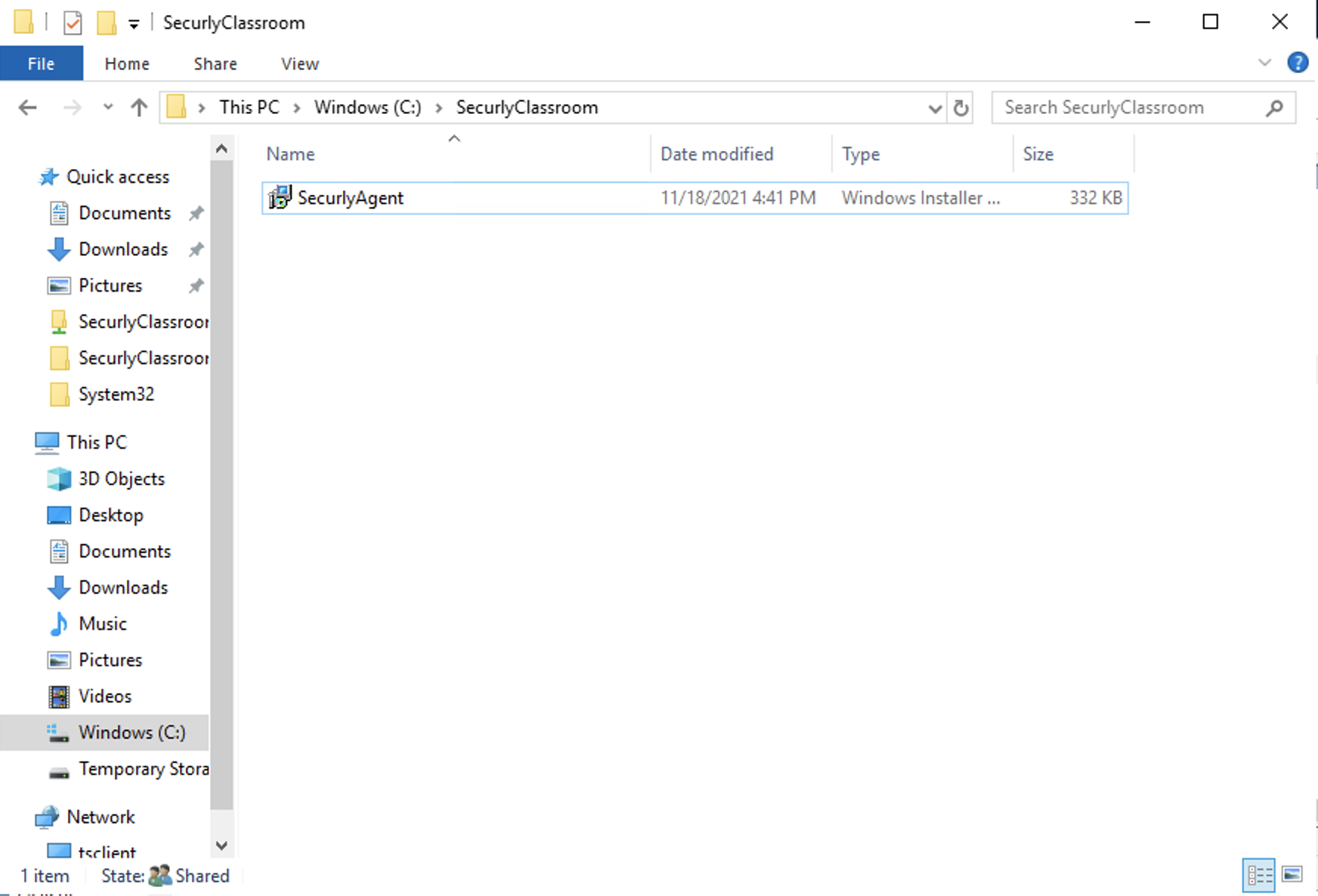Open pinned Downloads under Quick access
The image size is (1318, 896).
(123, 249)
